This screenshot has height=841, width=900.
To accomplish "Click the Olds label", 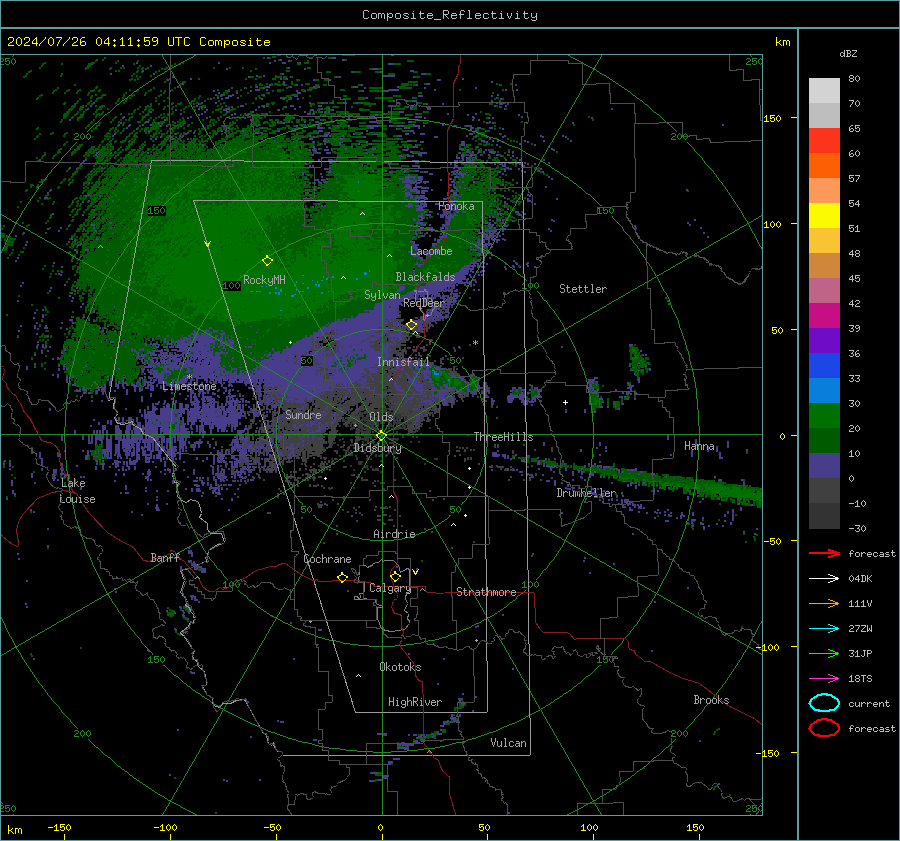I will tap(381, 417).
